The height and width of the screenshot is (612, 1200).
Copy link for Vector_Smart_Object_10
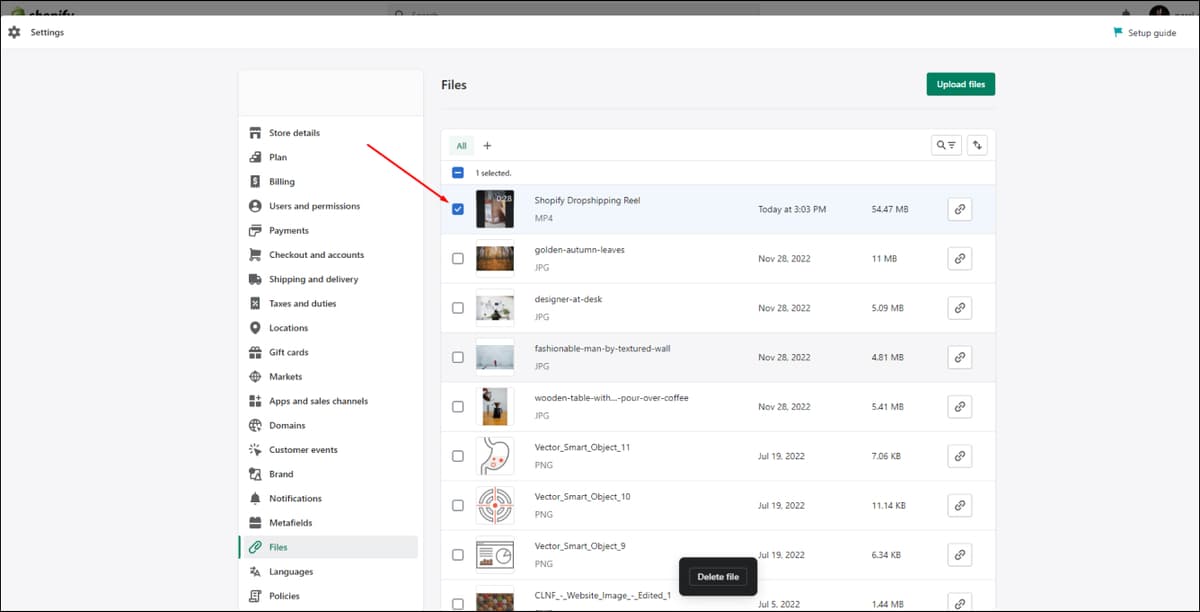[x=959, y=505]
